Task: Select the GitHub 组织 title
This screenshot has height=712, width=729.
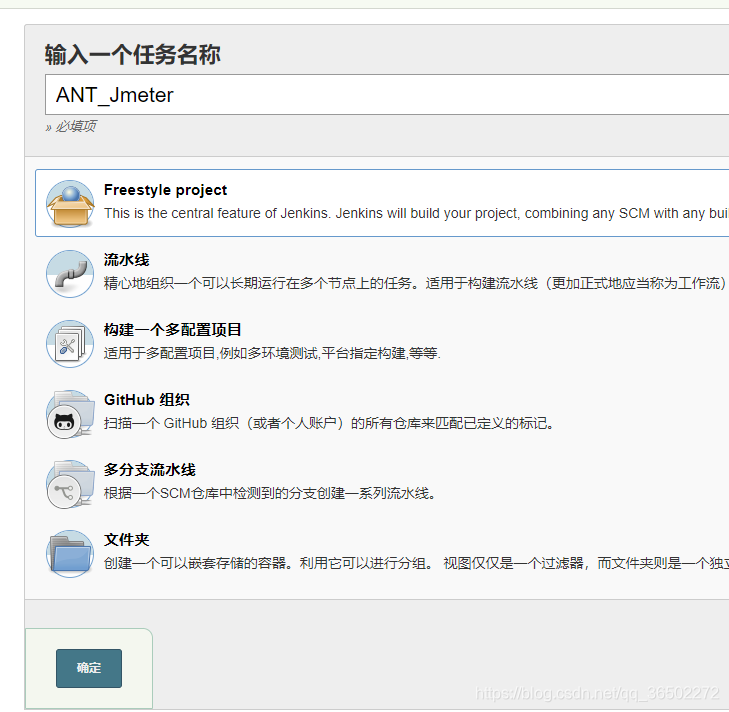Action: point(147,399)
